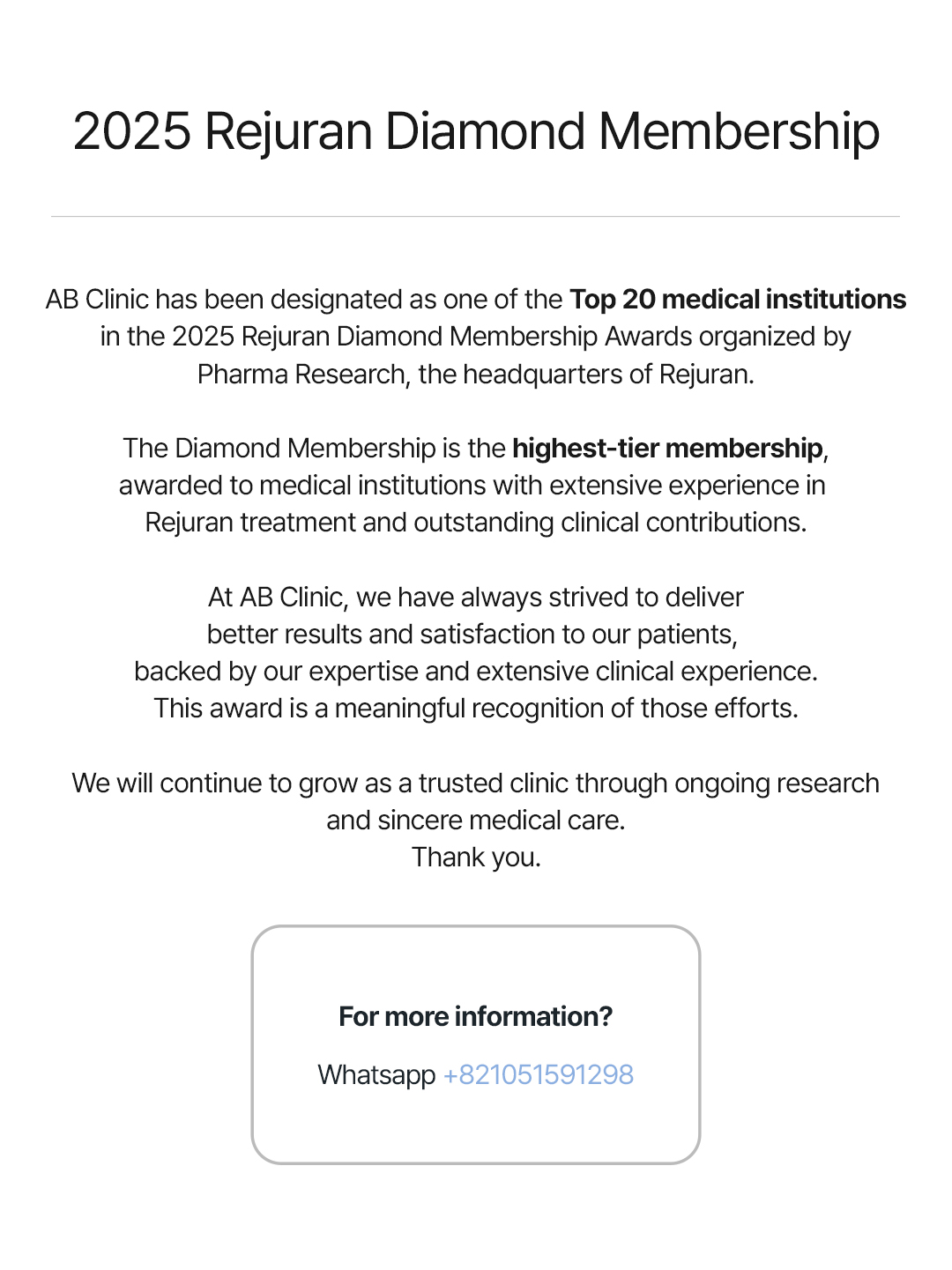Click the line starting "backed by our expertise"

[x=476, y=672]
